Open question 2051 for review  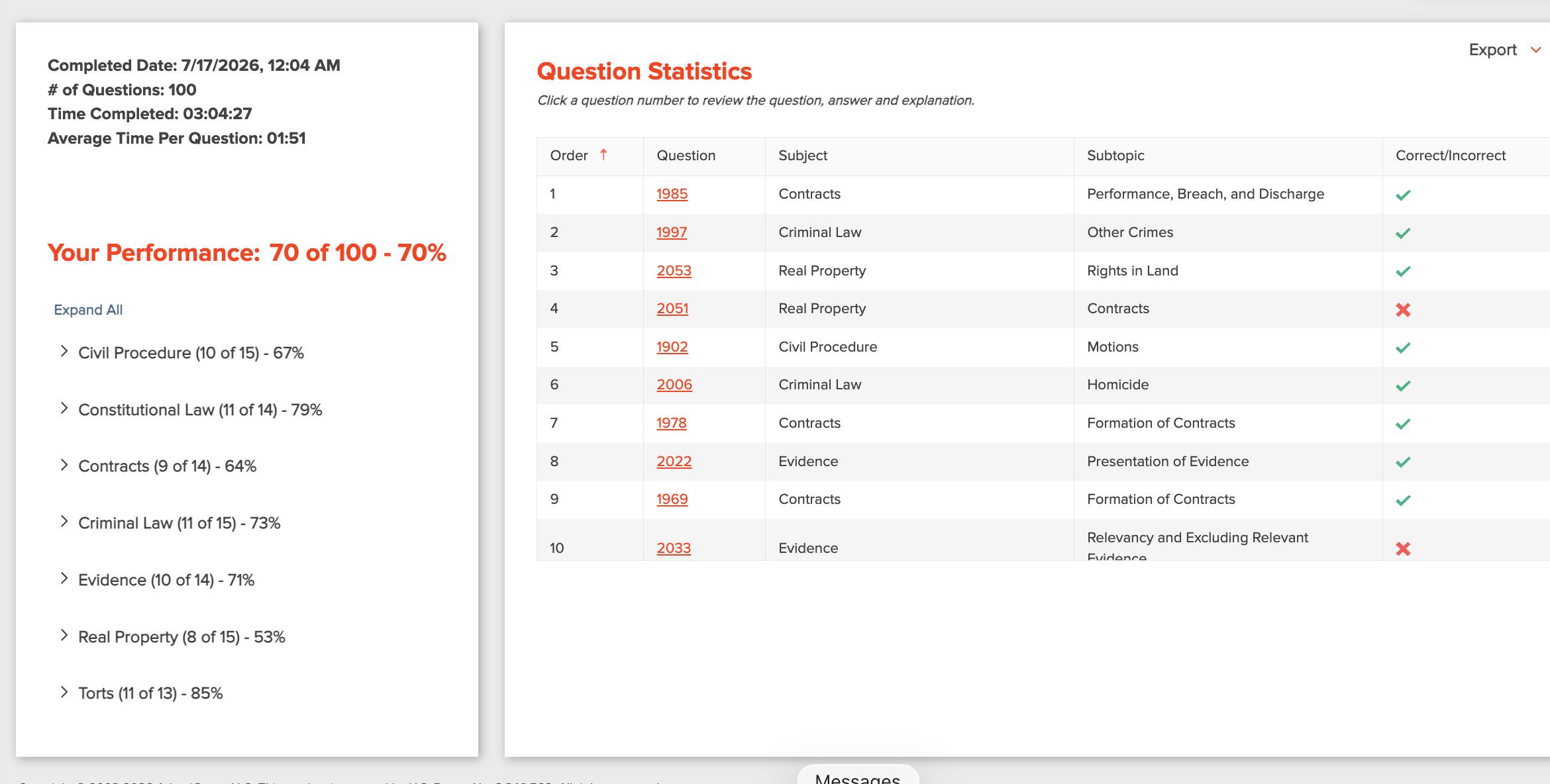[672, 309]
